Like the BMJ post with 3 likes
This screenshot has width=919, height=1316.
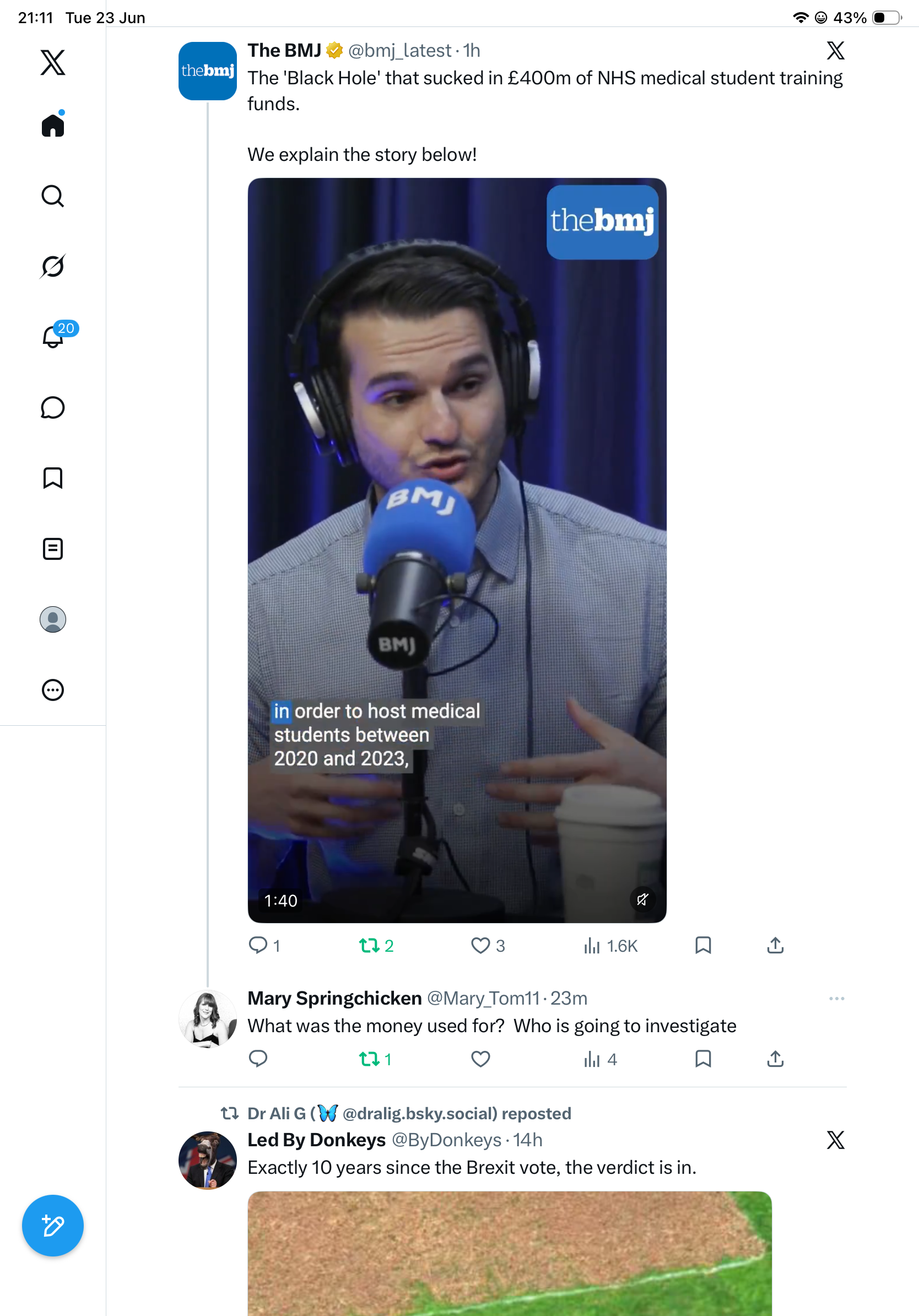pyautogui.click(x=488, y=945)
